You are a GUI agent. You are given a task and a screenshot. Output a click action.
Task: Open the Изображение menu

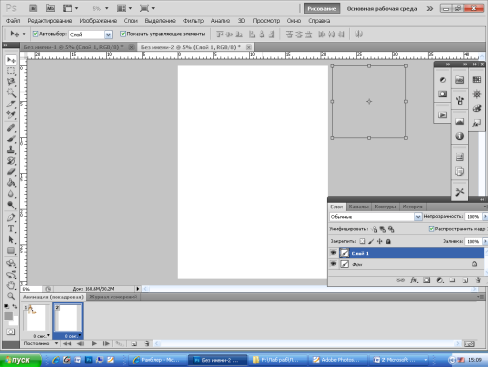[98, 21]
